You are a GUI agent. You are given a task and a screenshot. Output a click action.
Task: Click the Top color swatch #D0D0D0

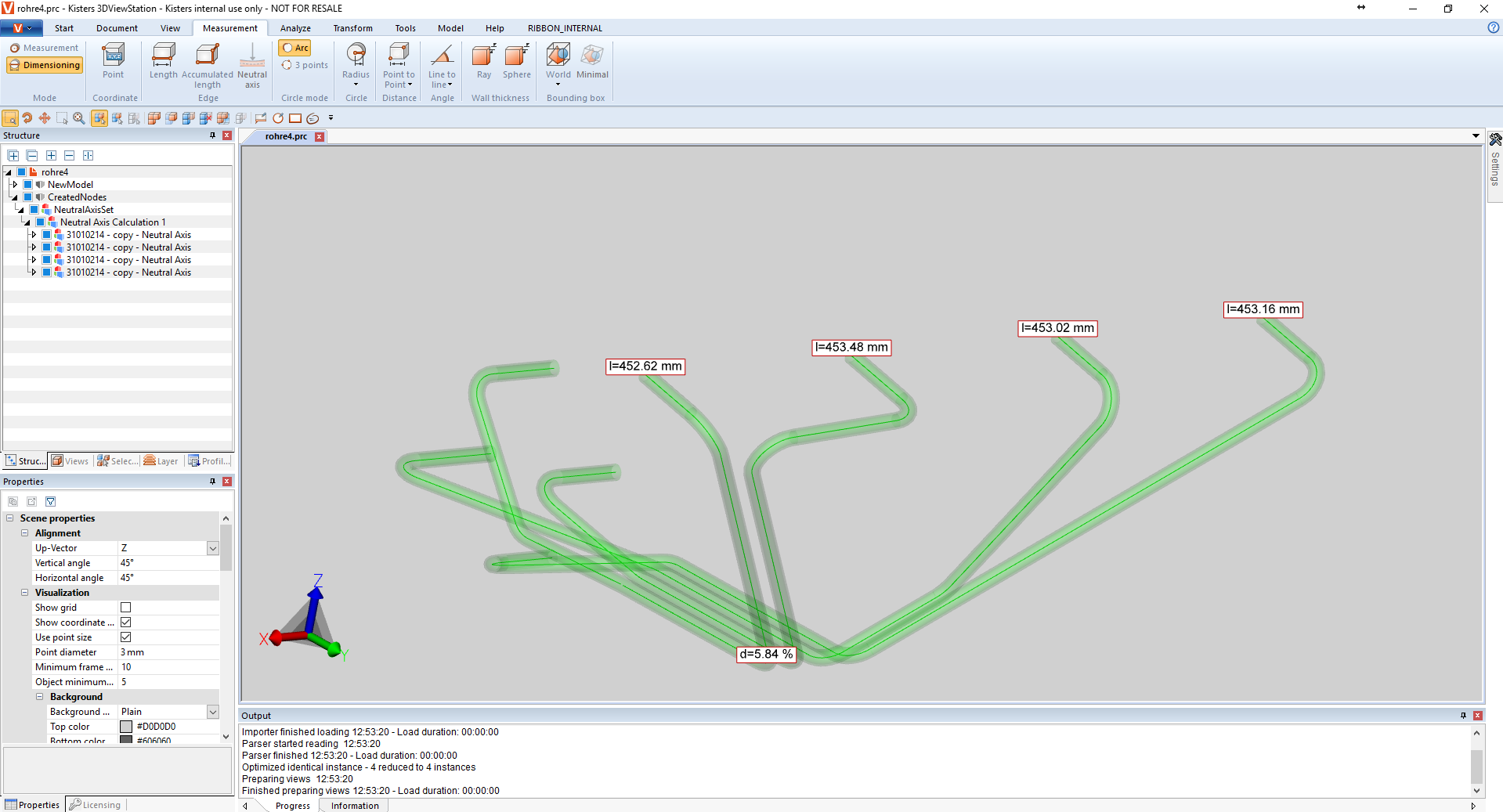point(126,727)
